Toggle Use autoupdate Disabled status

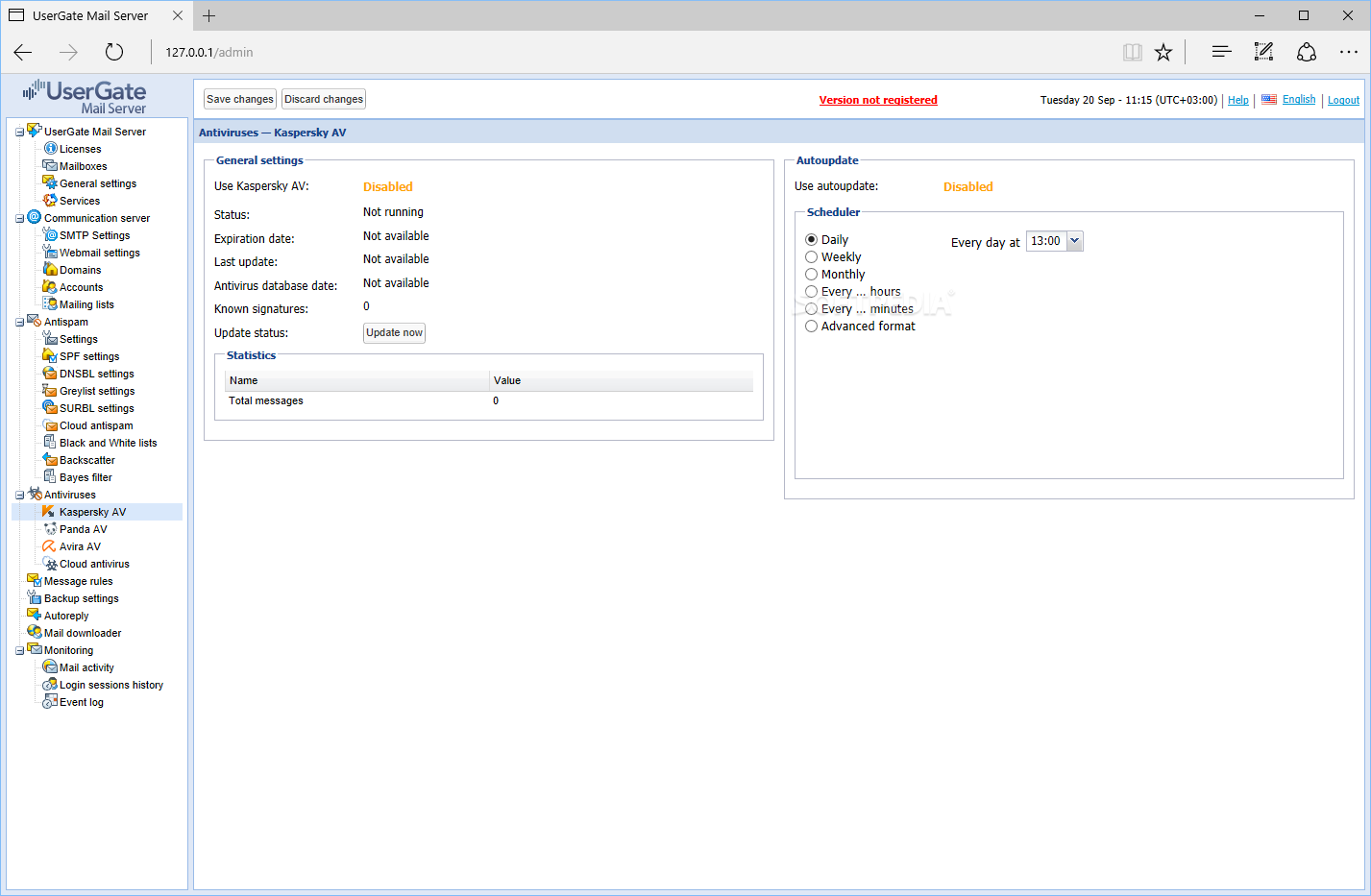(968, 187)
